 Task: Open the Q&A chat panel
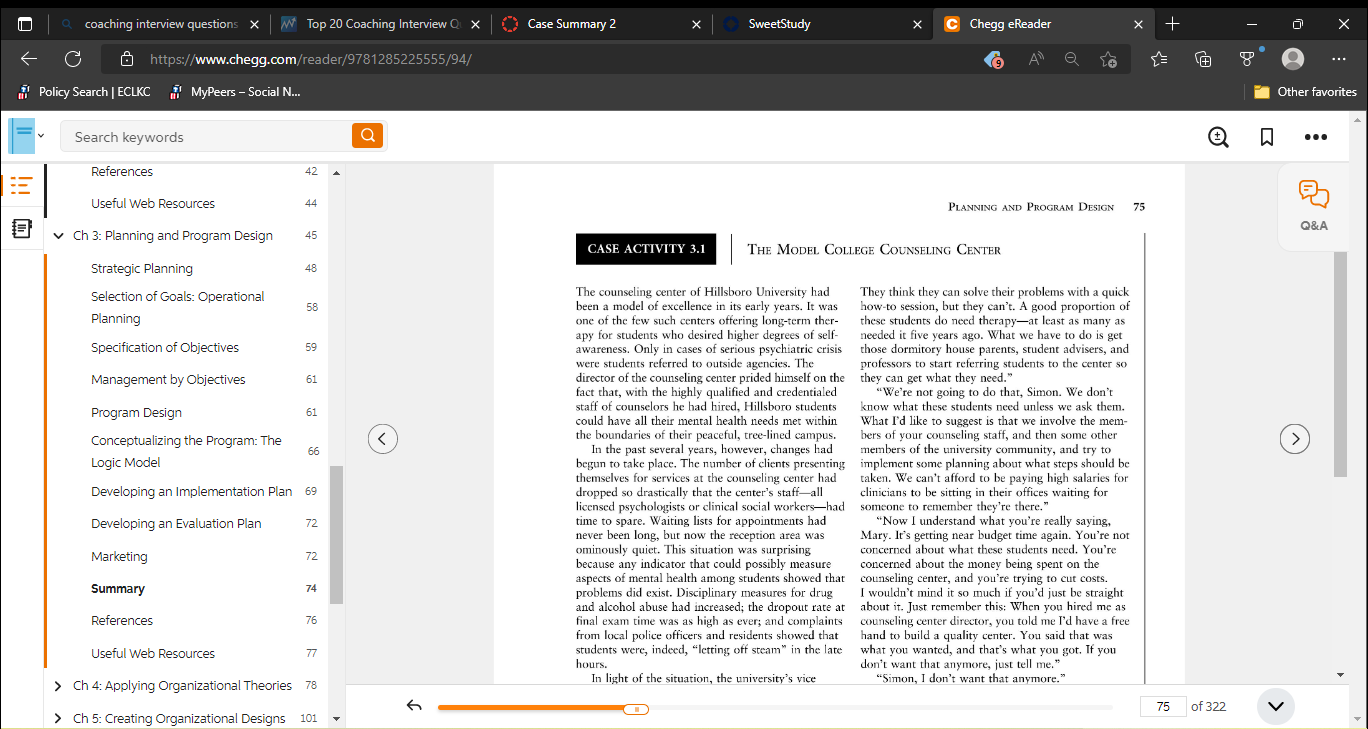click(1314, 205)
